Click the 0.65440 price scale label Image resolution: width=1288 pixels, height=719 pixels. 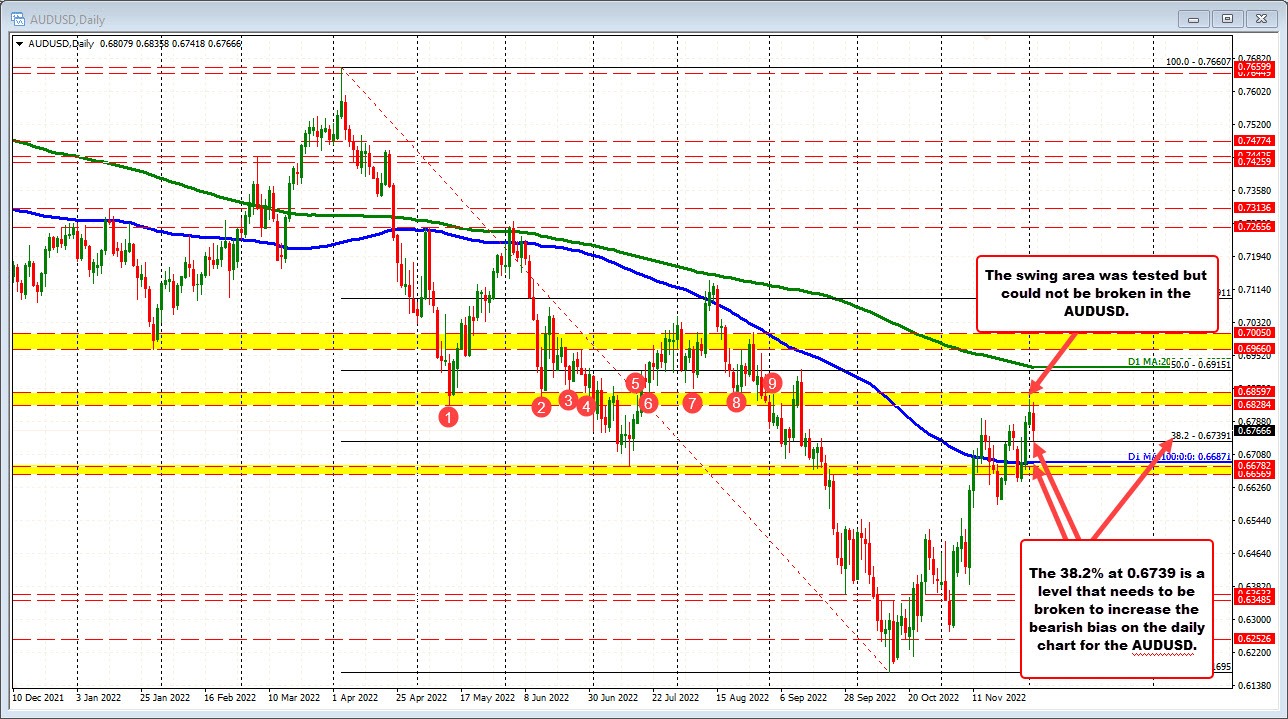[1255, 521]
